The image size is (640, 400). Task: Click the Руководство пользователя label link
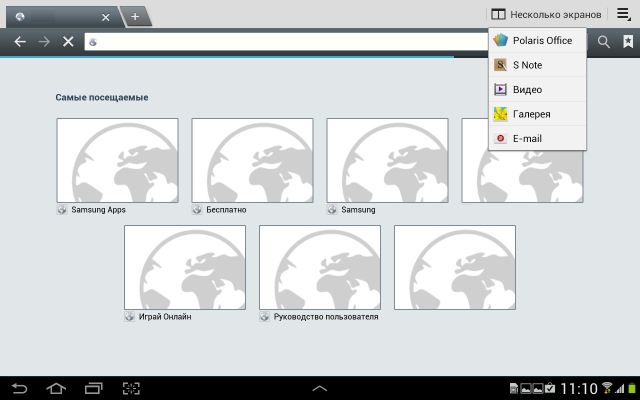point(326,317)
